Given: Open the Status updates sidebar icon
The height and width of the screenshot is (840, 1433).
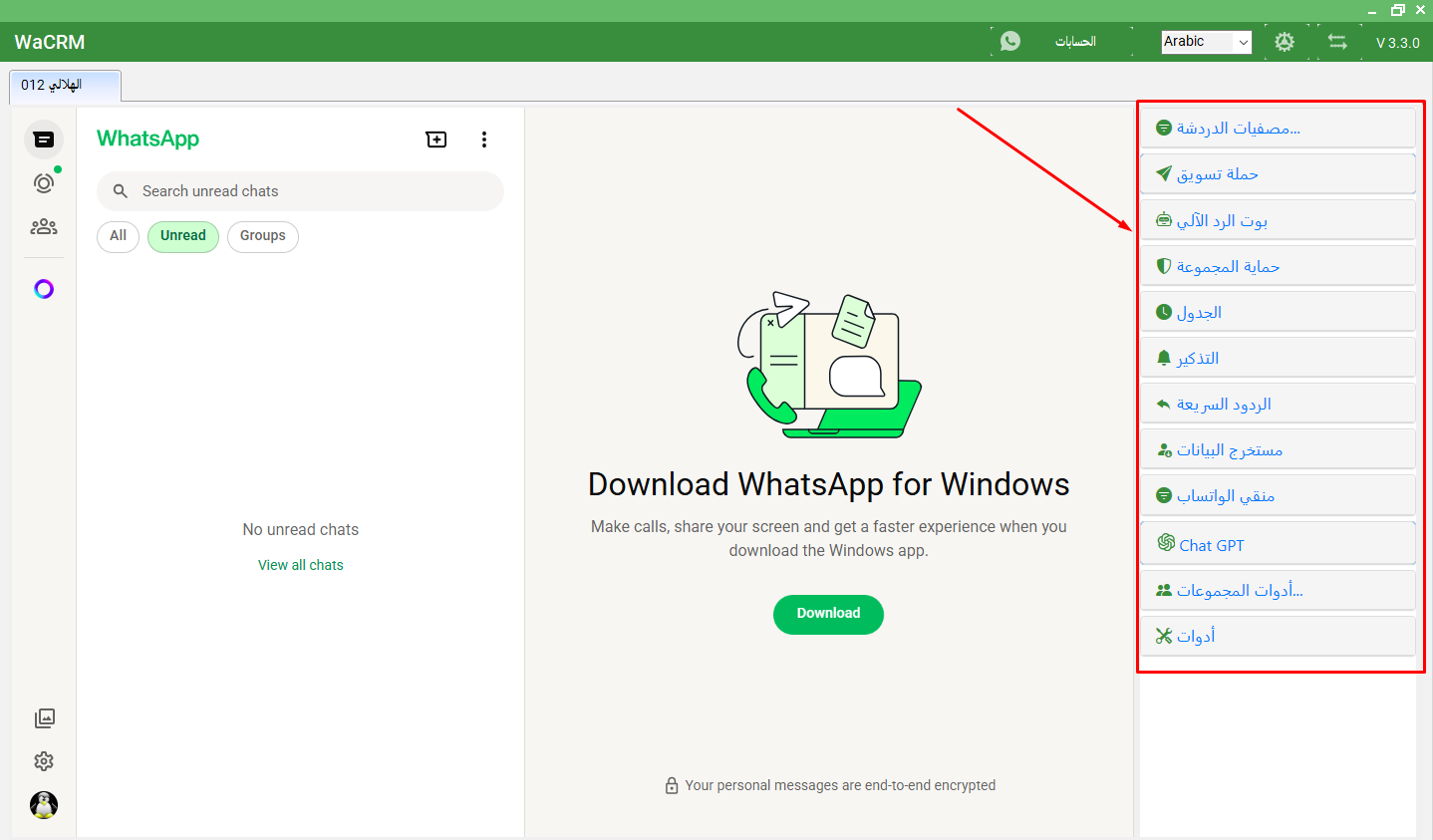Looking at the screenshot, I should click(x=44, y=183).
